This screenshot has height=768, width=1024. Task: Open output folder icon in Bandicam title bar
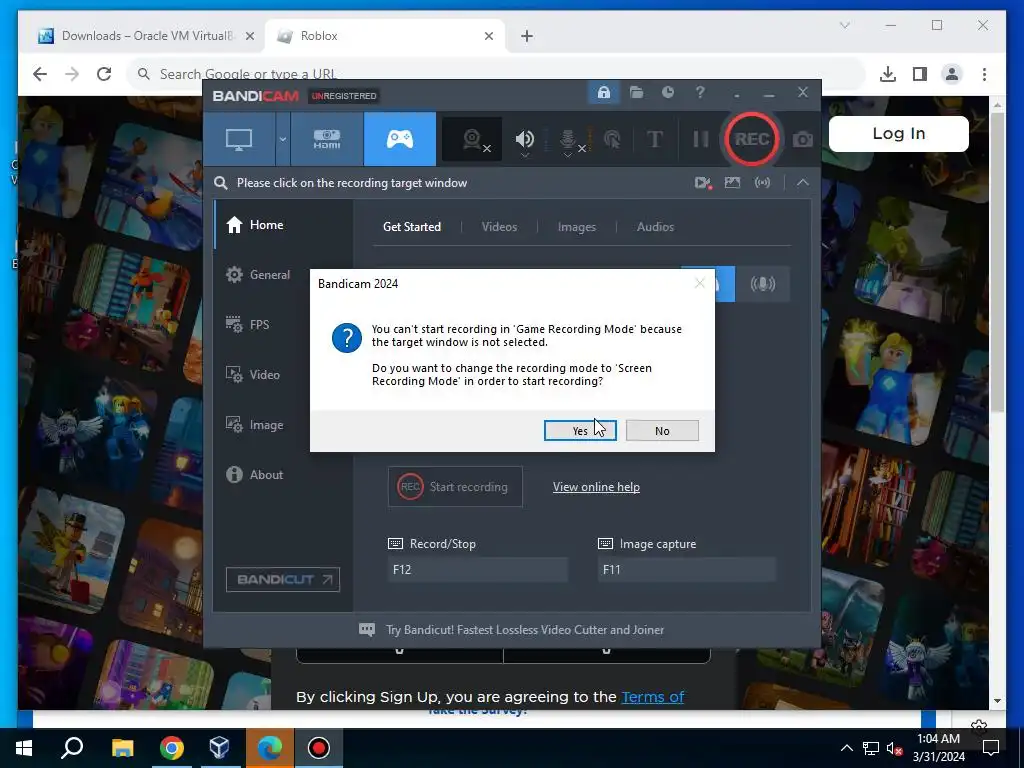(x=637, y=93)
